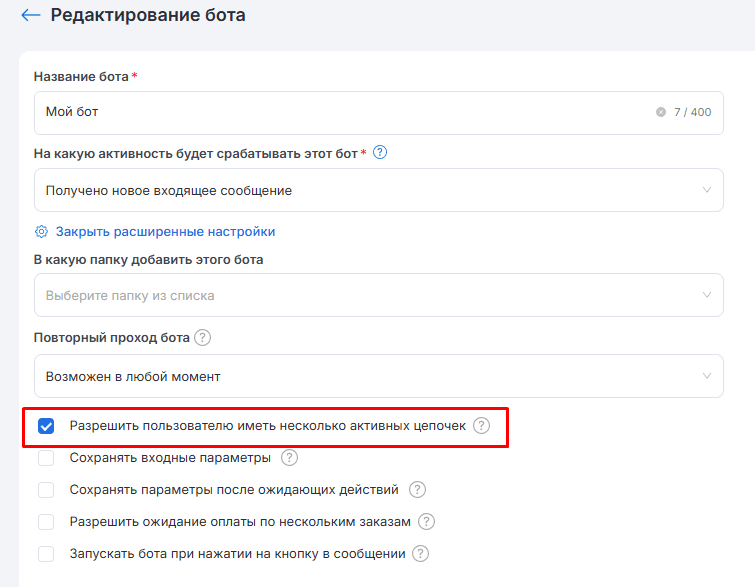Check Запускать бота при нажатии на кнопку
The image size is (755, 587).
[46, 554]
